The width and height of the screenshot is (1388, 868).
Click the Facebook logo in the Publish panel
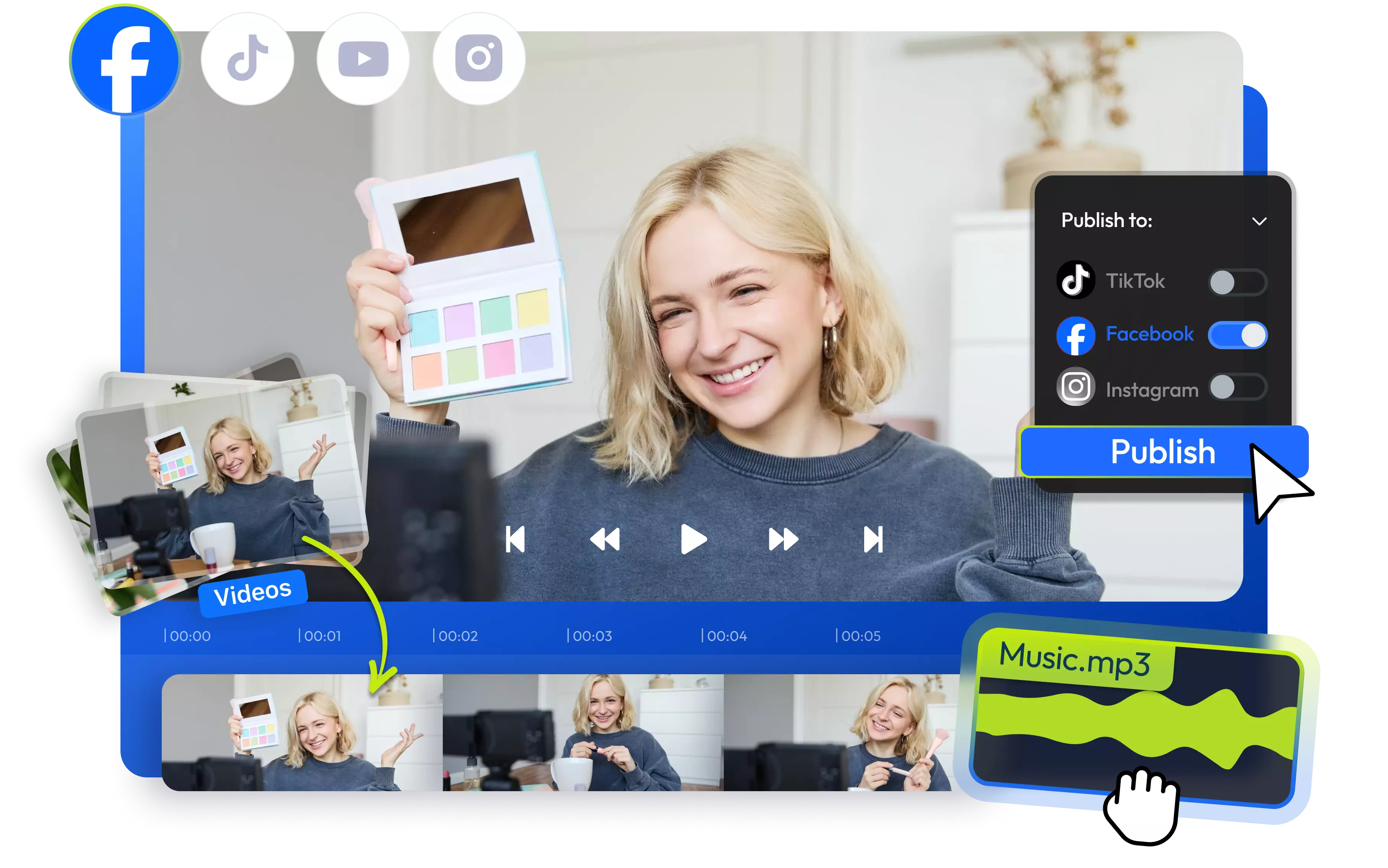1076,335
